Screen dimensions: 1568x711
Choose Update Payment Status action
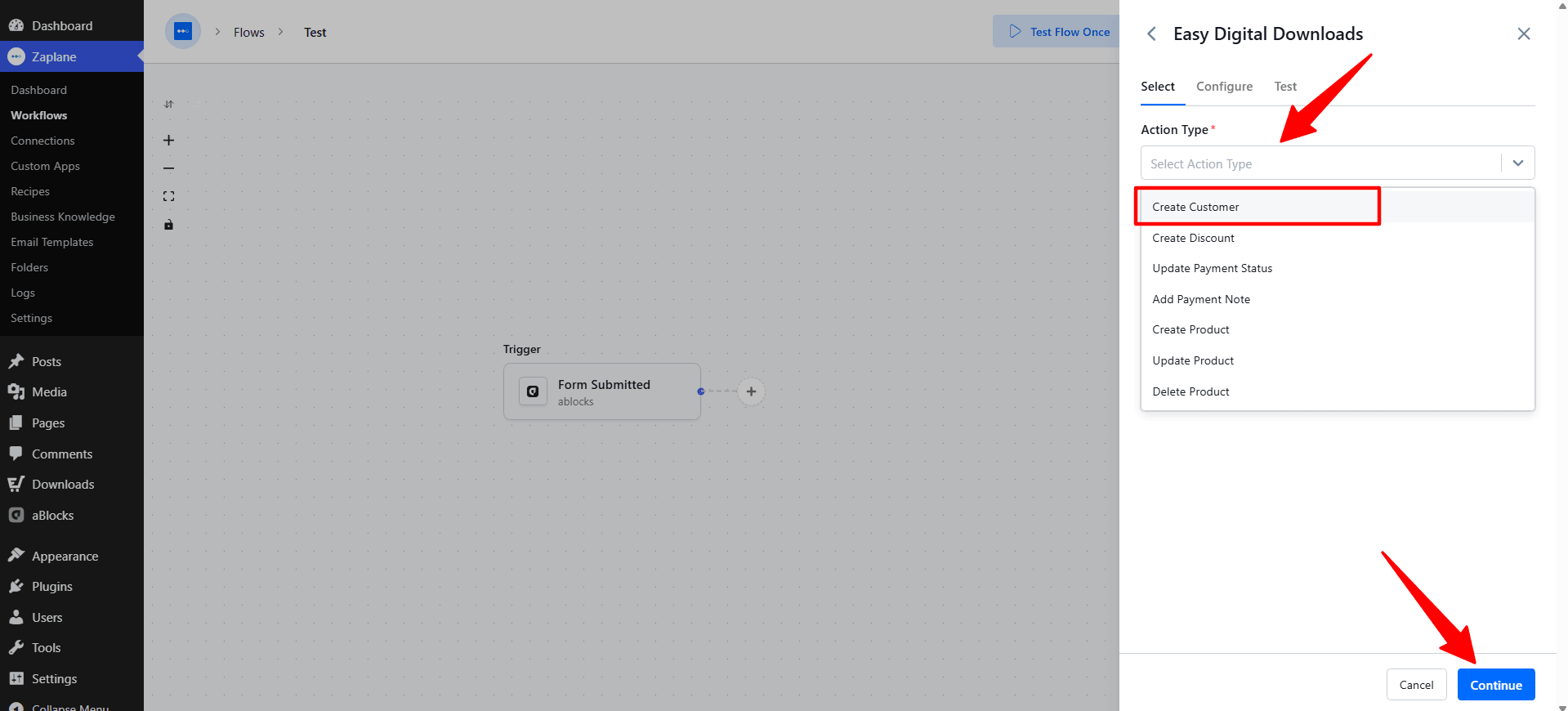coord(1338,268)
